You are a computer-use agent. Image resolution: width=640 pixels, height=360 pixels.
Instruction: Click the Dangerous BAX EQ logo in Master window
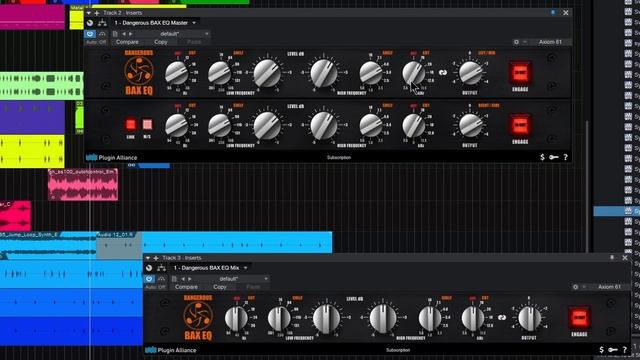point(139,73)
